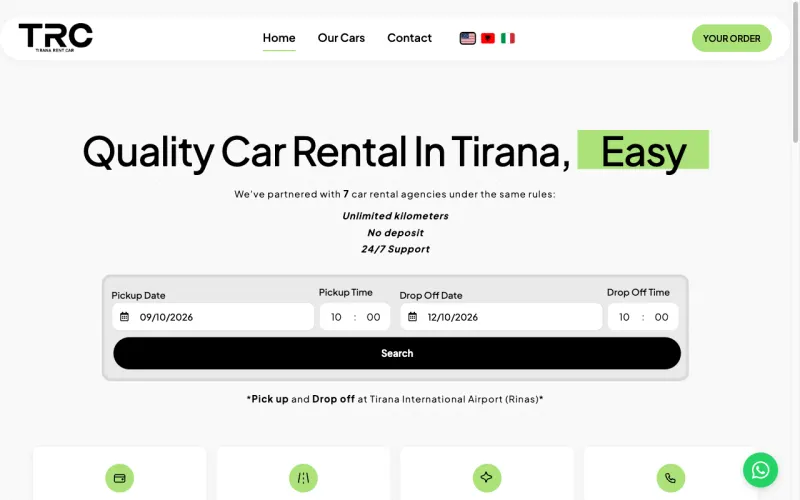Click the calendar icon in Pickup Date
Screen dimensions: 800x500
coord(124,317)
